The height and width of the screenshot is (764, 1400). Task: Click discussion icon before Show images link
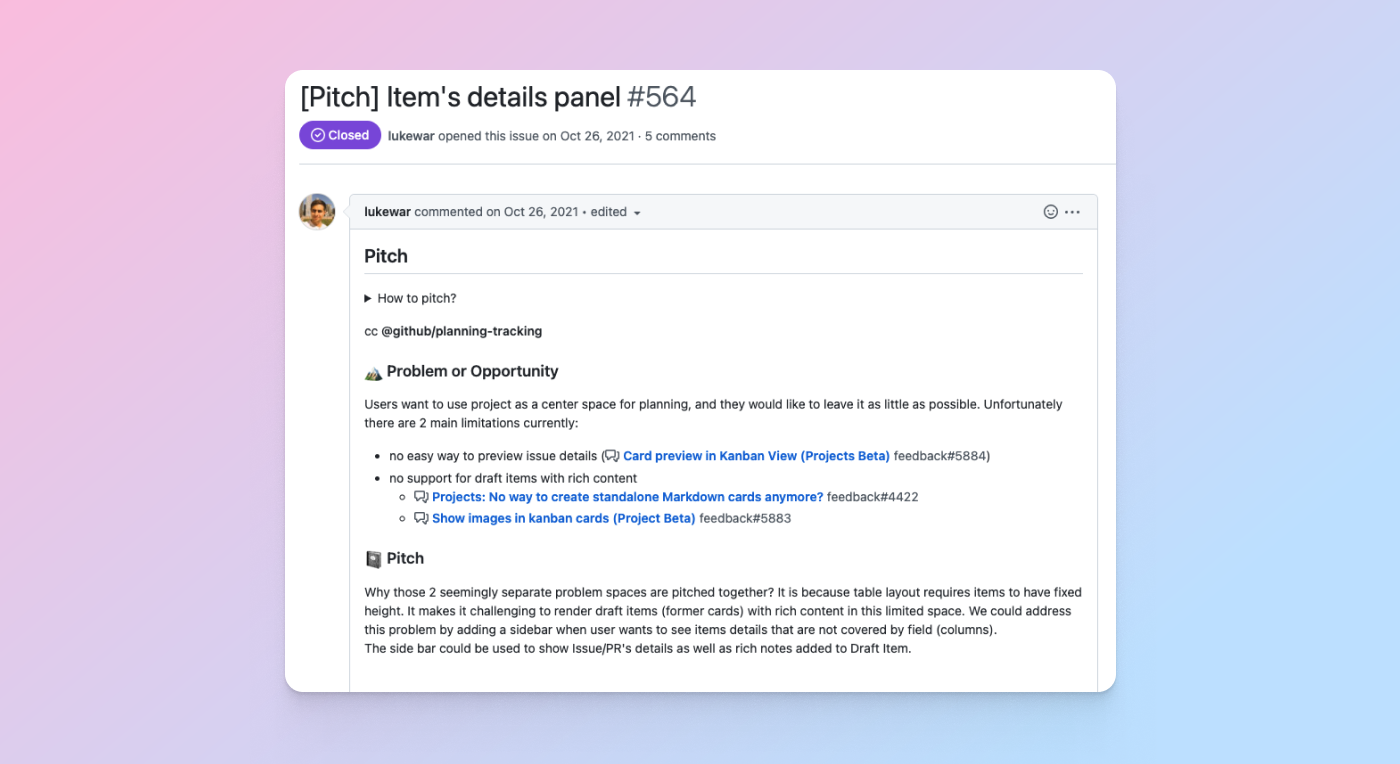coord(421,519)
